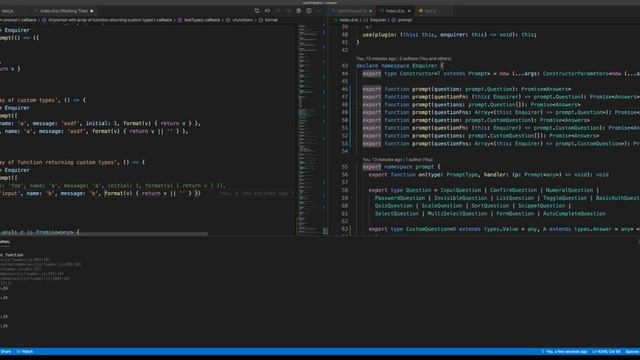The height and width of the screenshot is (360, 640).
Task: Click the horizontal scrollbar under left editor
Action: (x=104, y=234)
